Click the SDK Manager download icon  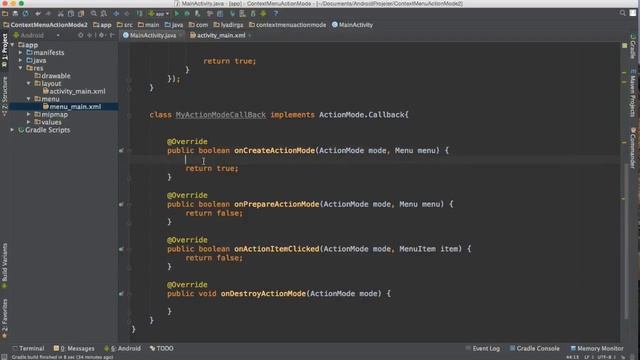(x=253, y=13)
